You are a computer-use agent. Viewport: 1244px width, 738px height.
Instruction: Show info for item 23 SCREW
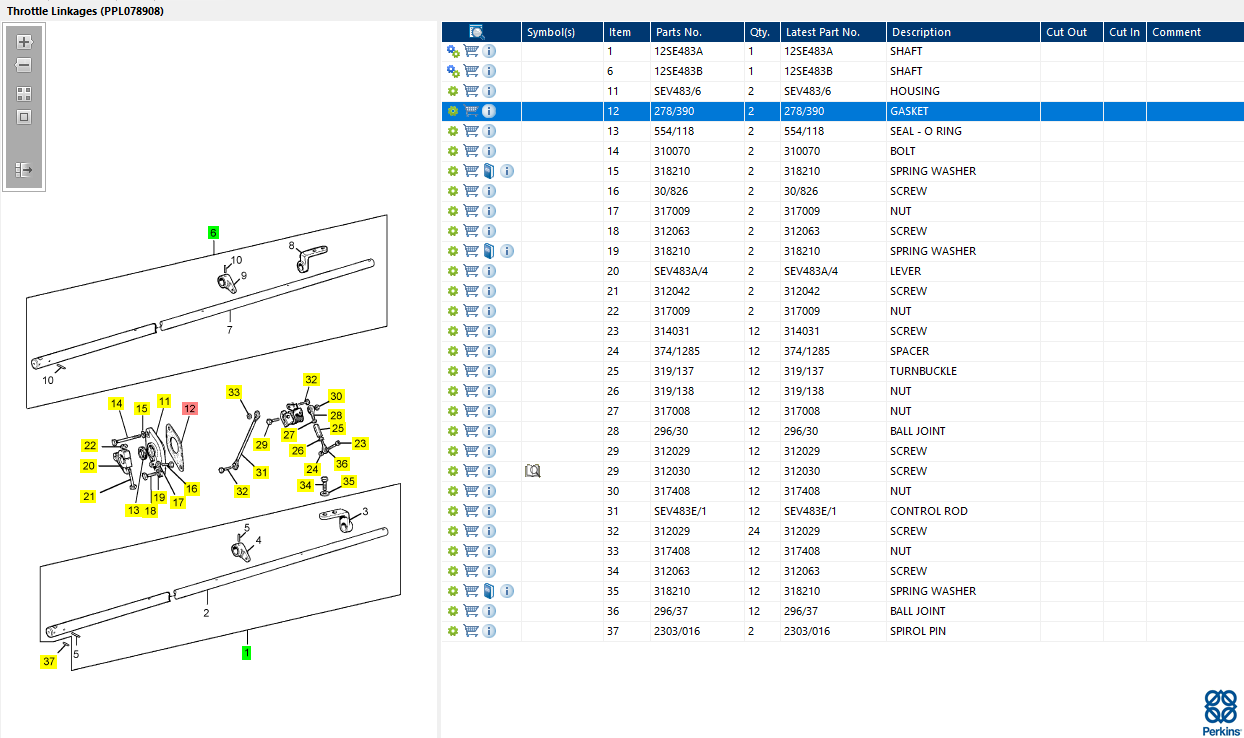pos(489,331)
